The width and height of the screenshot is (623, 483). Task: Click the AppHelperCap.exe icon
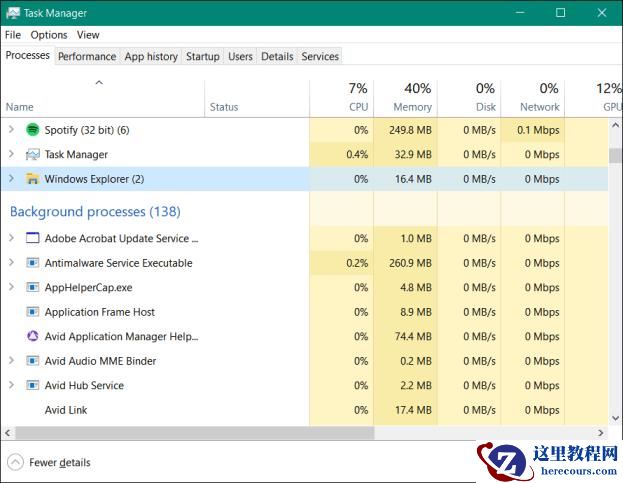[x=33, y=287]
